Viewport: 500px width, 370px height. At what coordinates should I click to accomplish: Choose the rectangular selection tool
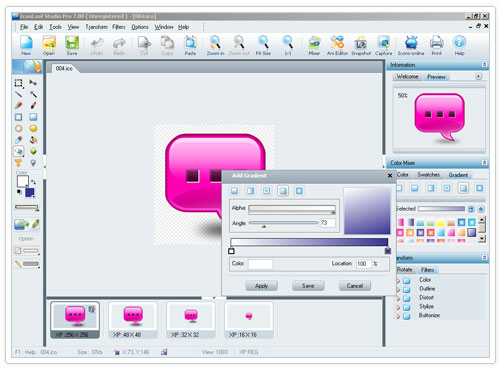(19, 83)
